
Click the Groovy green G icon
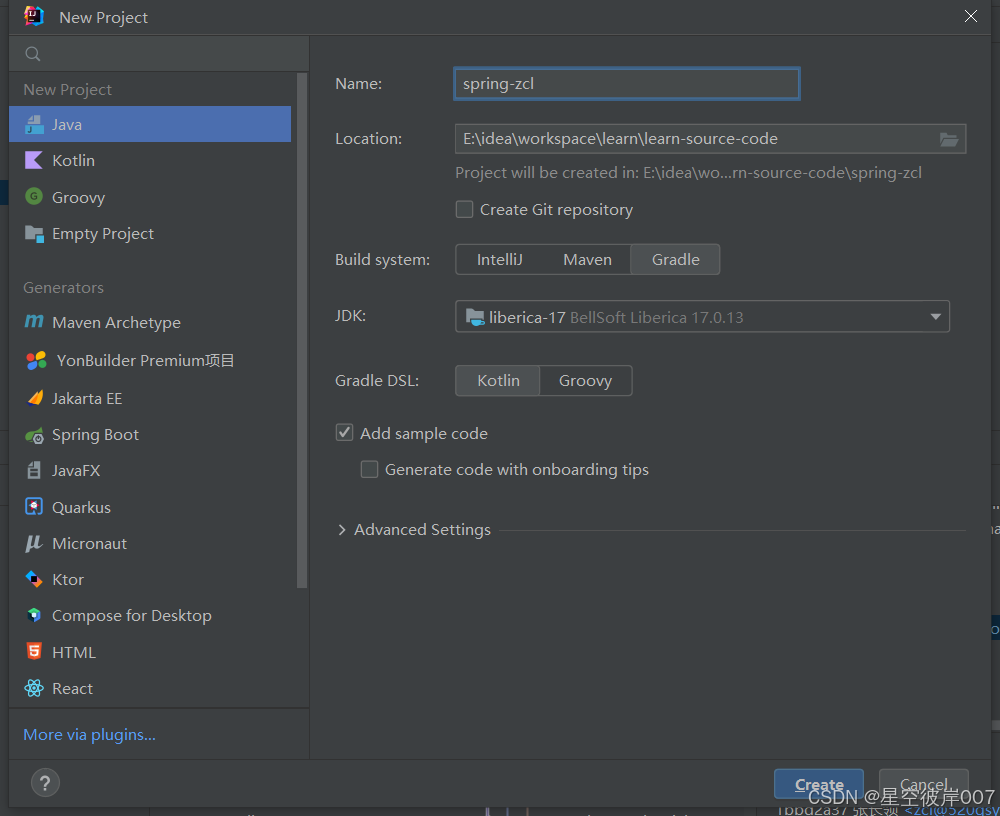[x=34, y=197]
